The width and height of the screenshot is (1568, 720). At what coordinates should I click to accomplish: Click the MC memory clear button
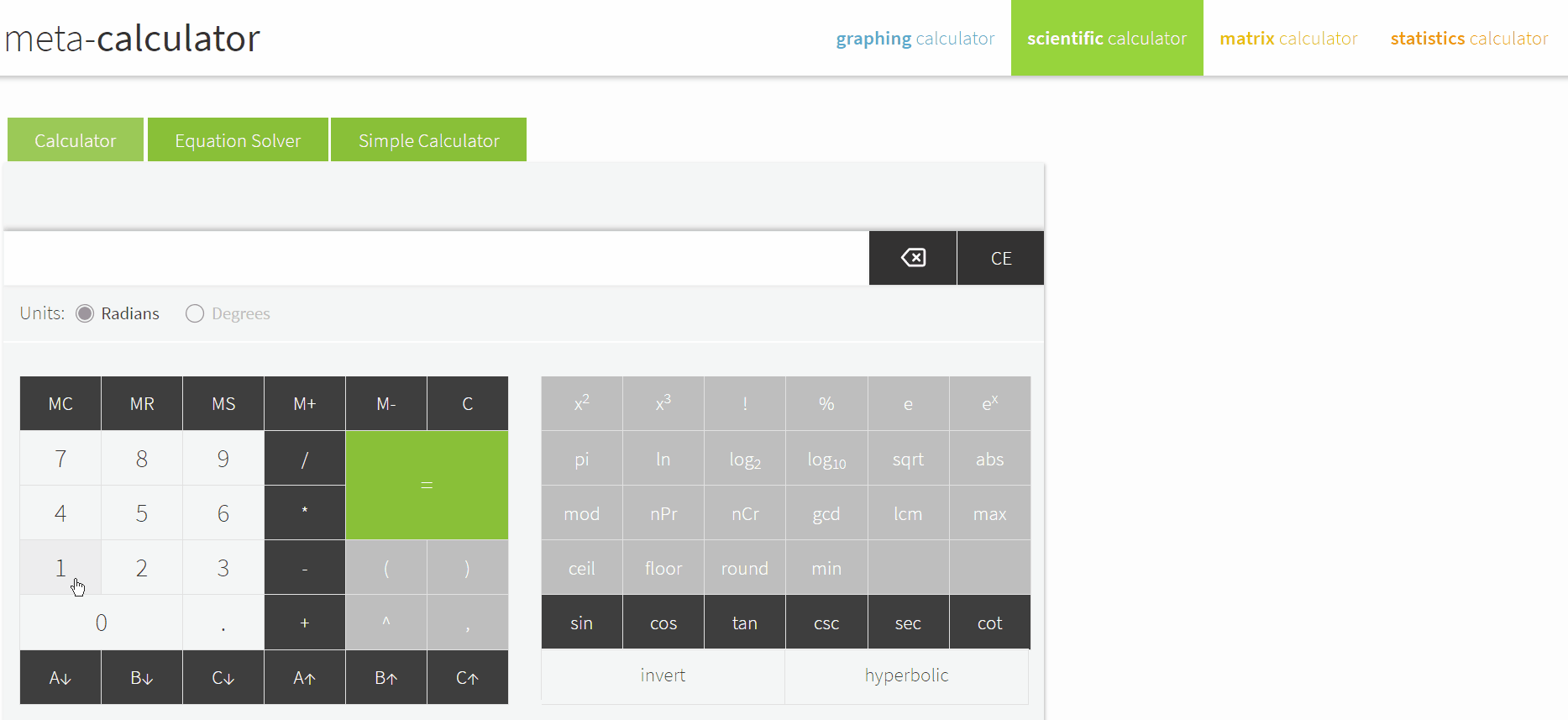[60, 403]
